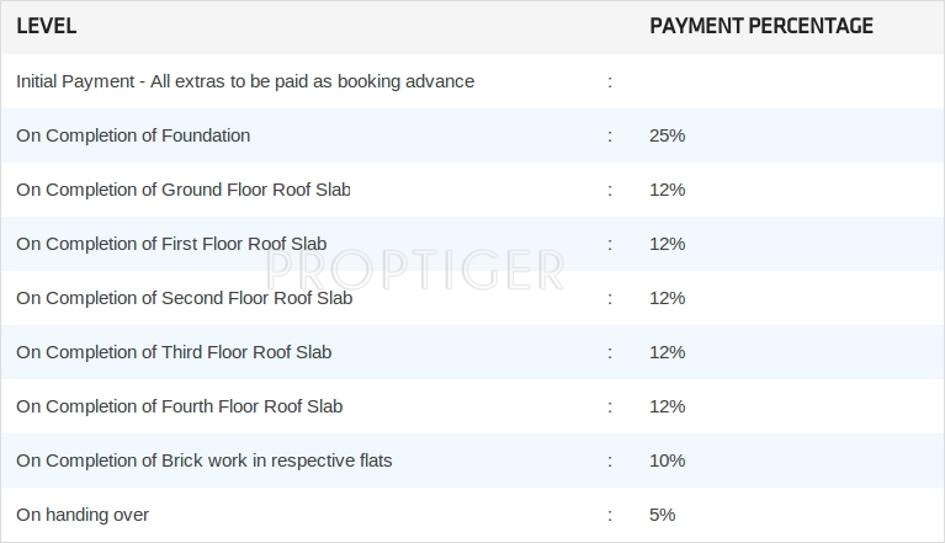Click the 25% value for Foundation

(x=667, y=135)
